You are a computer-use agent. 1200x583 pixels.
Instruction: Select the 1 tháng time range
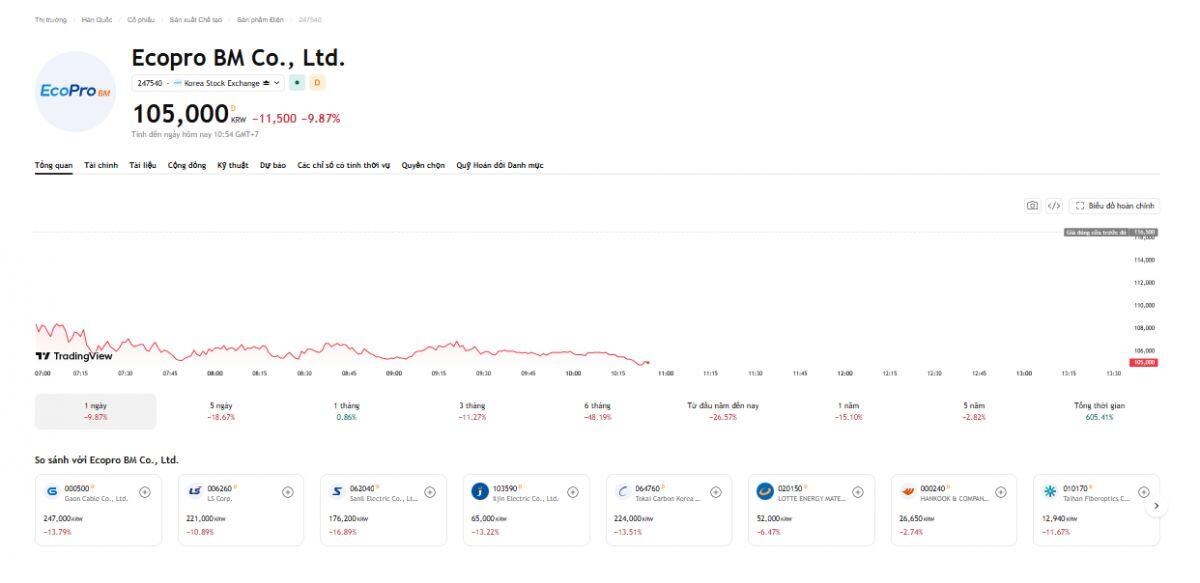346,411
